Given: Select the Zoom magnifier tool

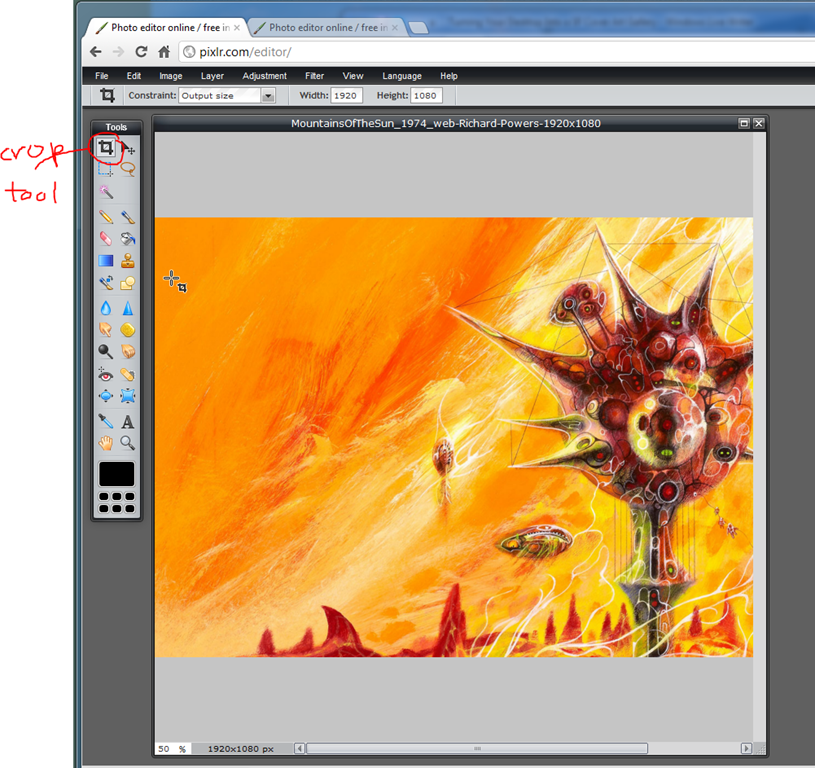Looking at the screenshot, I should pos(128,443).
